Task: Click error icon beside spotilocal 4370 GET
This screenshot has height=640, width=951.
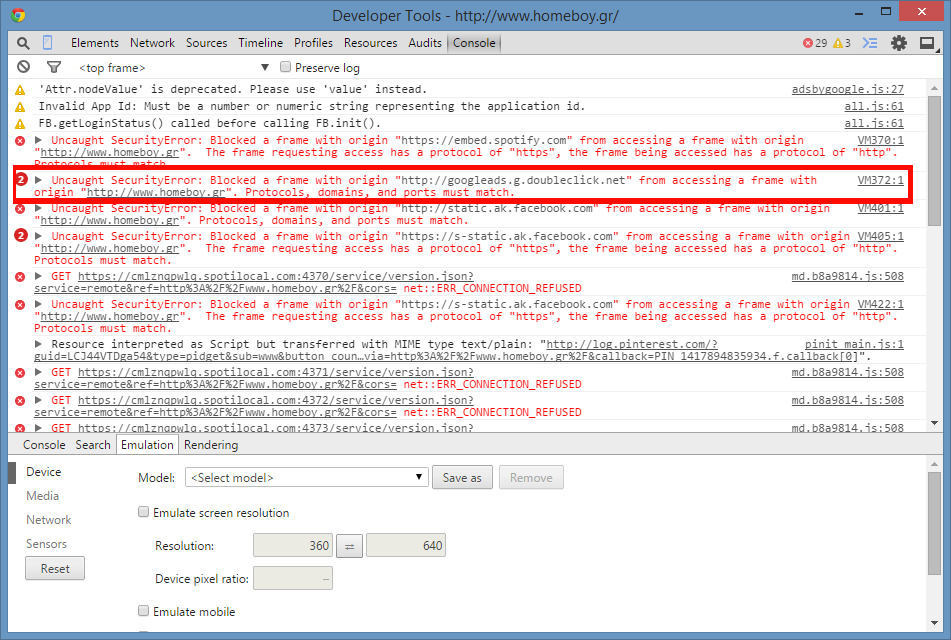Action: [20, 277]
